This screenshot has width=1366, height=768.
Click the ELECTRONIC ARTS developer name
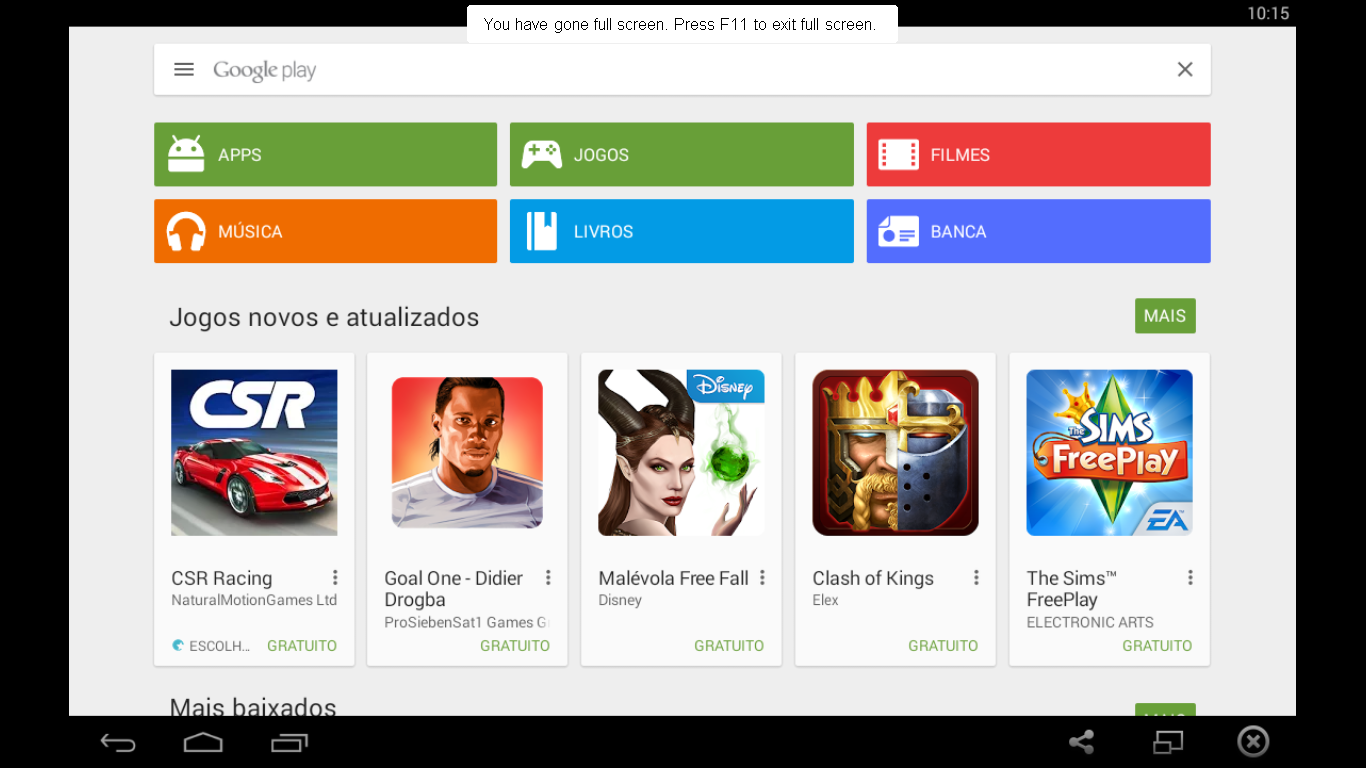(x=1090, y=622)
